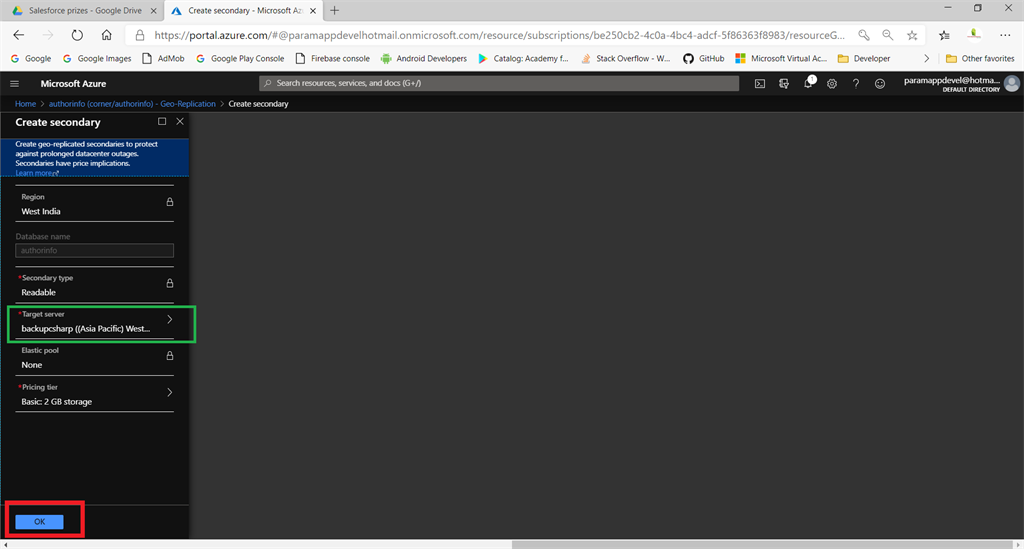1024x549 pixels.
Task: Open the Target server selection chevron
Action: point(169,319)
